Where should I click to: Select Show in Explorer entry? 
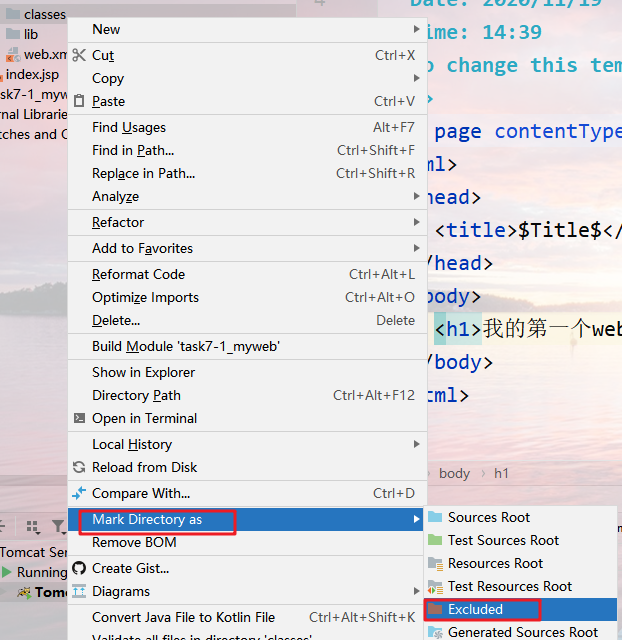pos(247,372)
